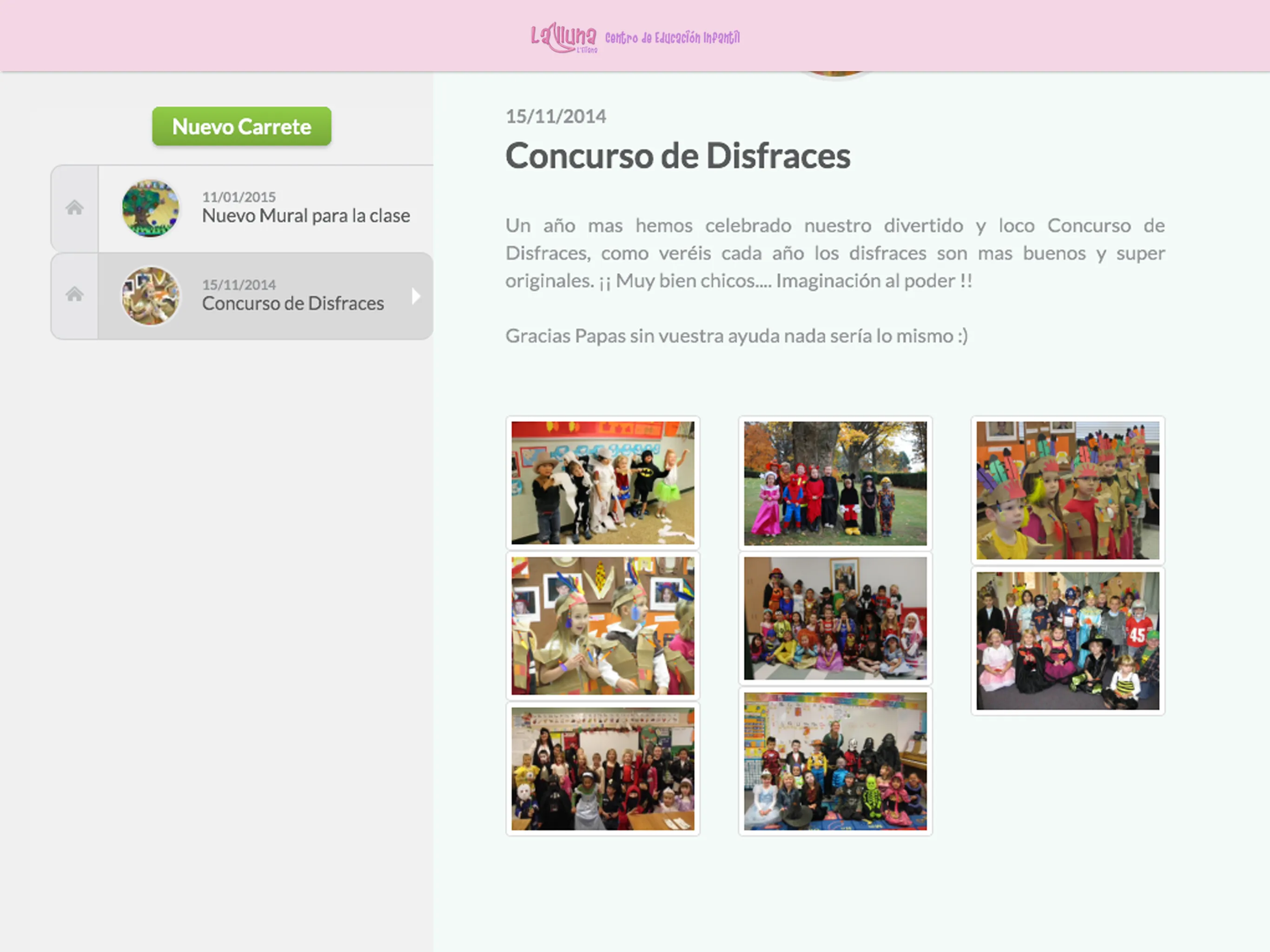The height and width of the screenshot is (952, 1270).
Task: Open classroom photo with Darth Vader costume
Action: click(x=603, y=769)
